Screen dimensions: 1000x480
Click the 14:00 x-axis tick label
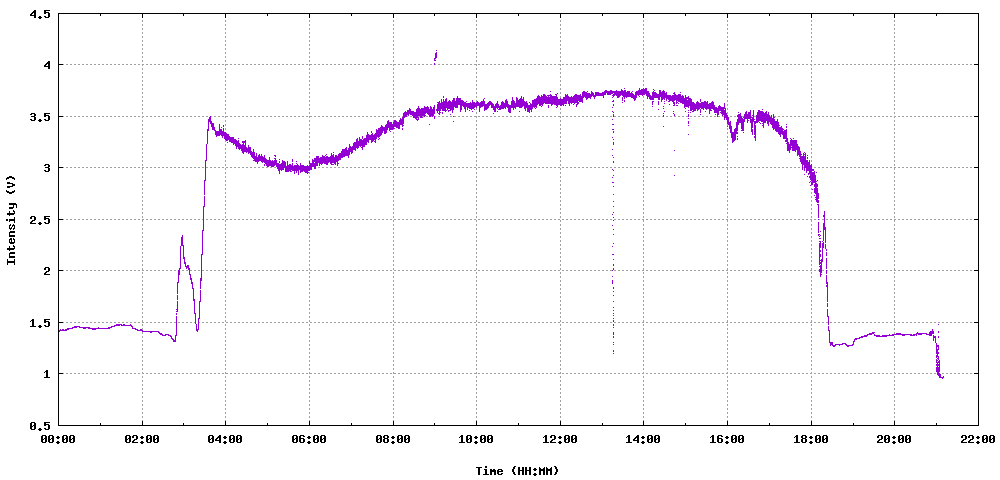pos(643,439)
